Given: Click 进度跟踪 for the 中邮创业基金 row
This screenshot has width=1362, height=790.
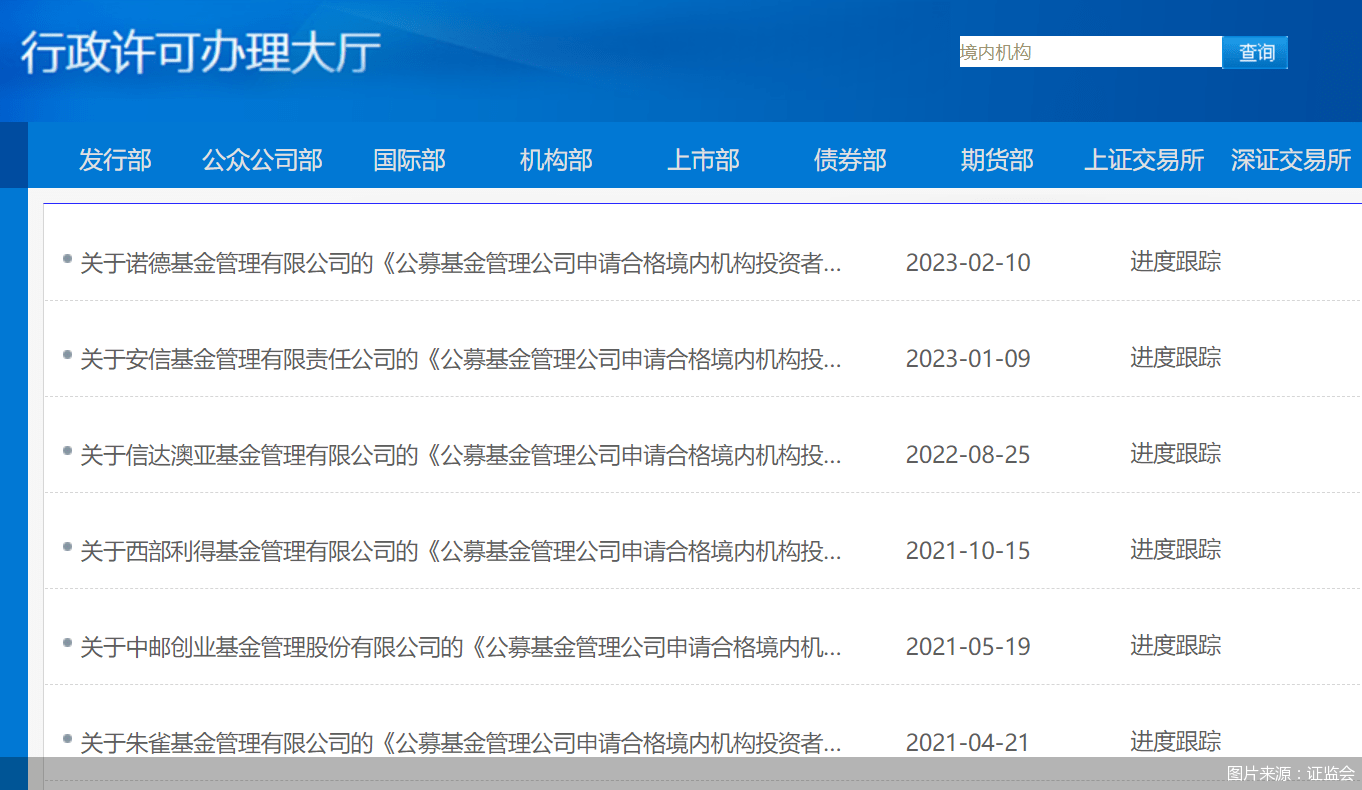Looking at the screenshot, I should coord(1176,646).
